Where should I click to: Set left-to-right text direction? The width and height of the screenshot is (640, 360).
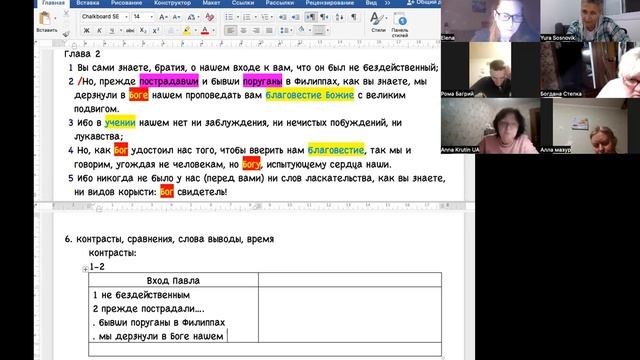(x=311, y=17)
